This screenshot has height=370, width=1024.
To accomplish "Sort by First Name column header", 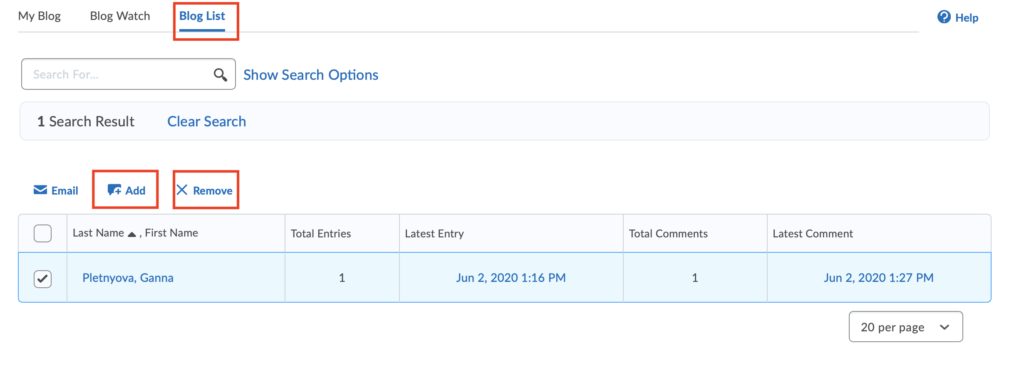I will (x=171, y=233).
